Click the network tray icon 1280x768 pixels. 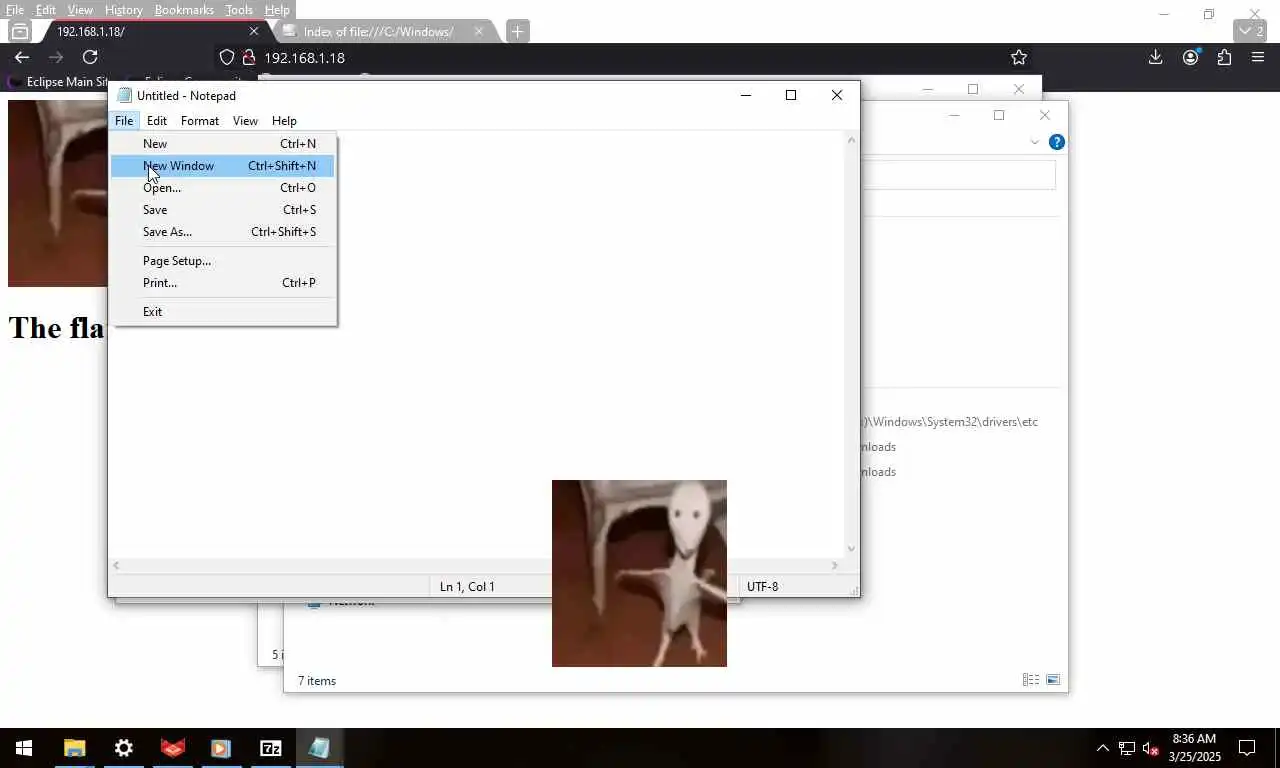click(1126, 748)
